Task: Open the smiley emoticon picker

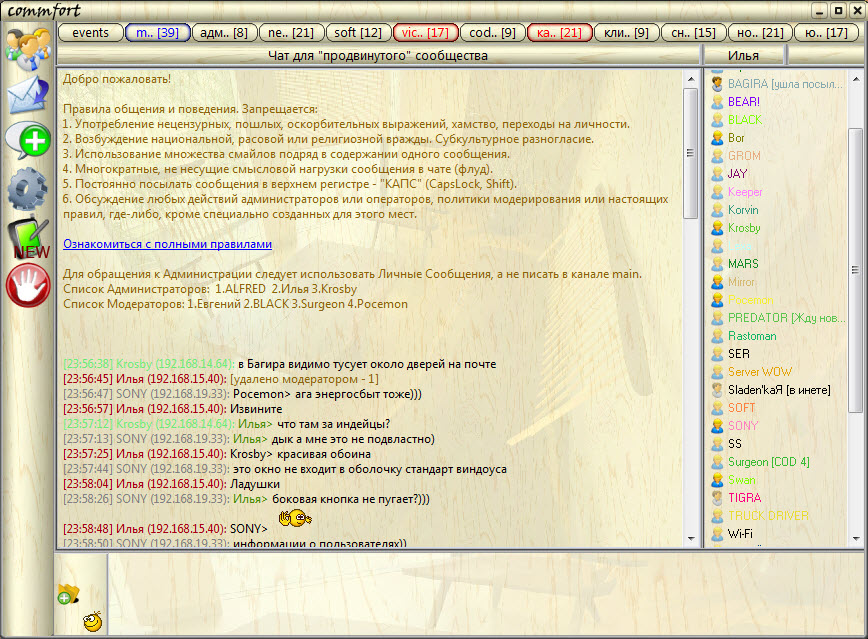Action: [92, 622]
